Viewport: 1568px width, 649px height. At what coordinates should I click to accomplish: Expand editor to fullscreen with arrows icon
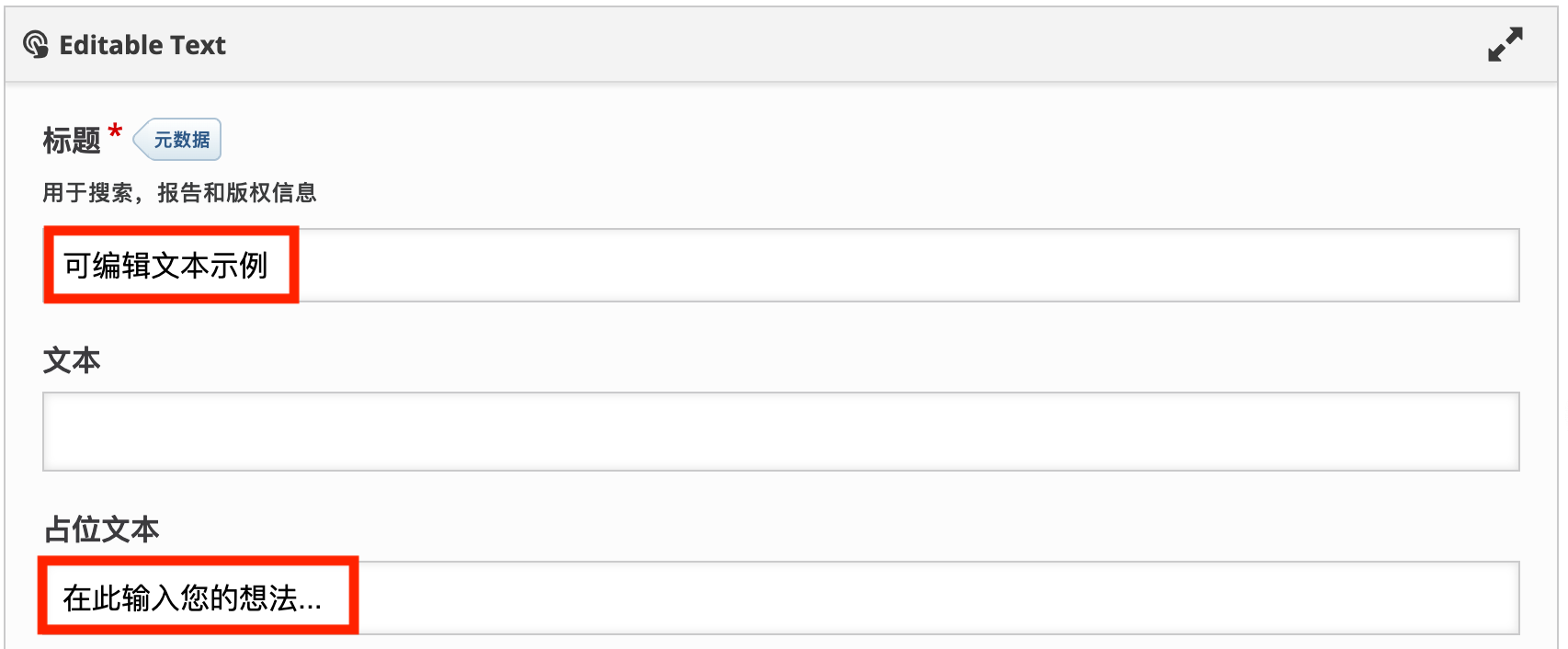1505,44
